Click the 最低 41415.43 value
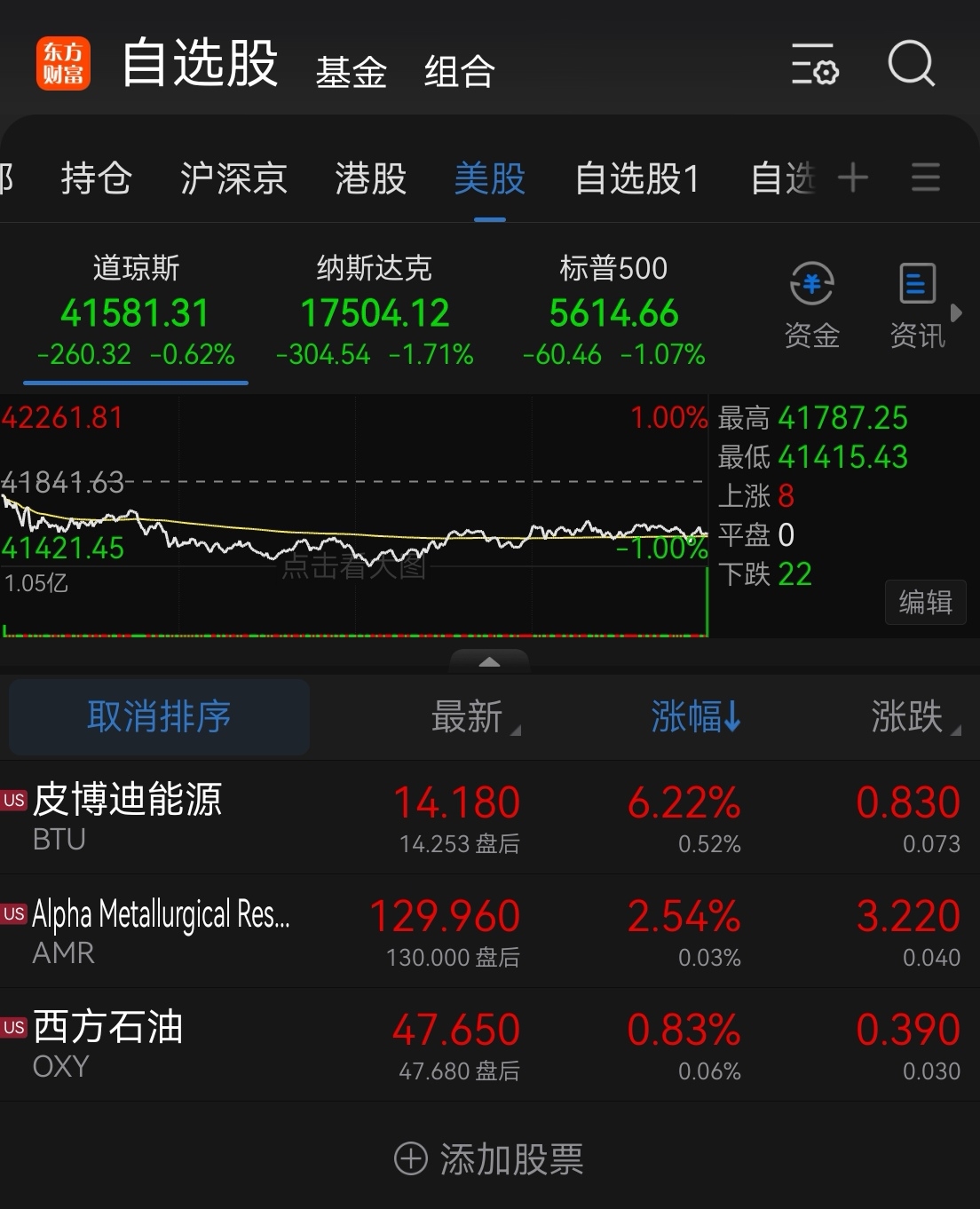This screenshot has height=1209, width=980. 843,457
